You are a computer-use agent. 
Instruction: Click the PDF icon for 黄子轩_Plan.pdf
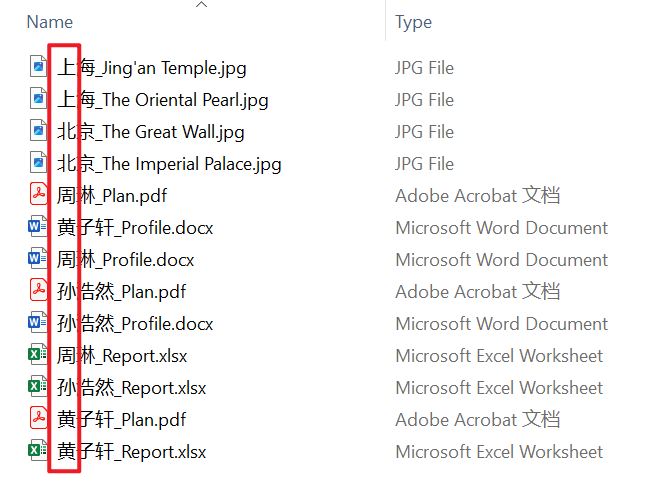(x=38, y=420)
